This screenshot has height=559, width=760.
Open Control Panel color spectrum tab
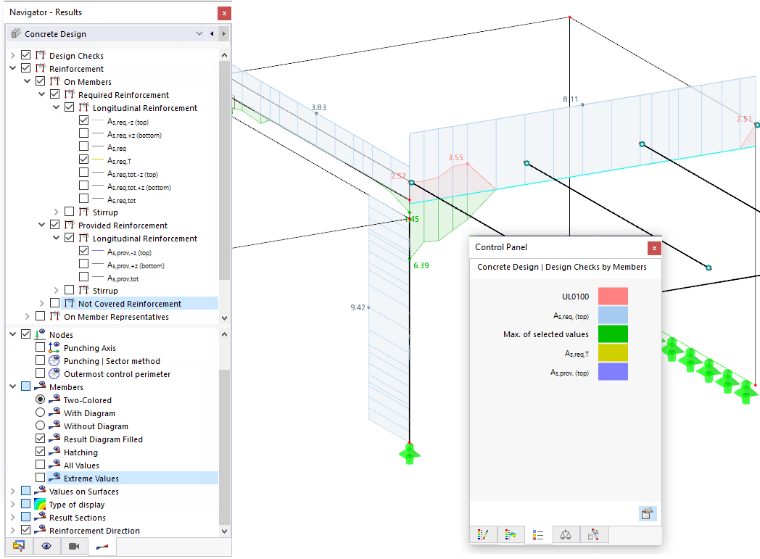click(x=510, y=535)
